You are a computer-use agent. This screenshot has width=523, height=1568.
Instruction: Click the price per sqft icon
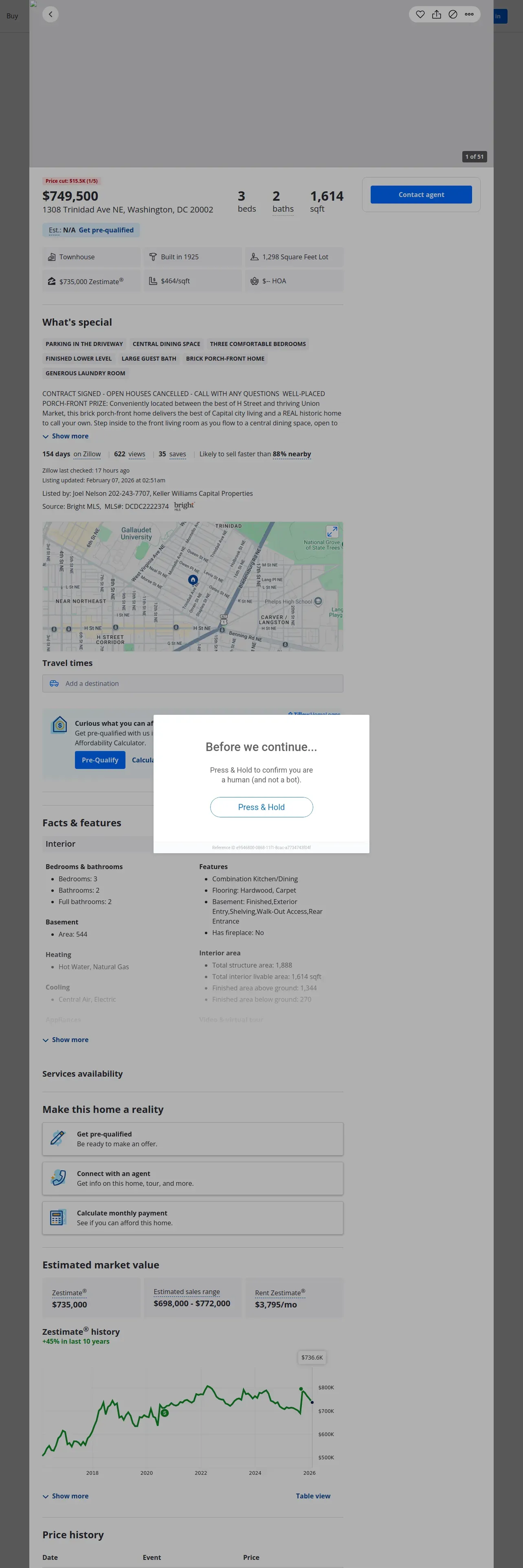pyautogui.click(x=154, y=281)
